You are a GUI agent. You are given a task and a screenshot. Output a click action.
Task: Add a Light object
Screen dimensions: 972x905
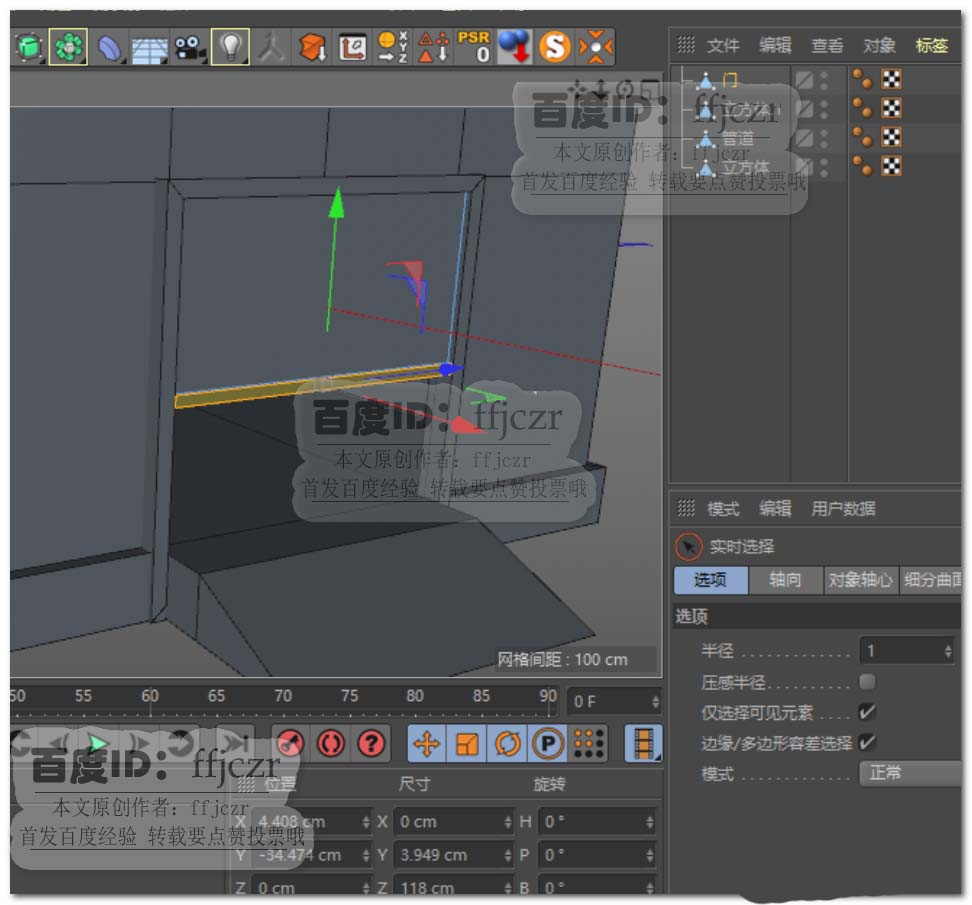coord(231,47)
